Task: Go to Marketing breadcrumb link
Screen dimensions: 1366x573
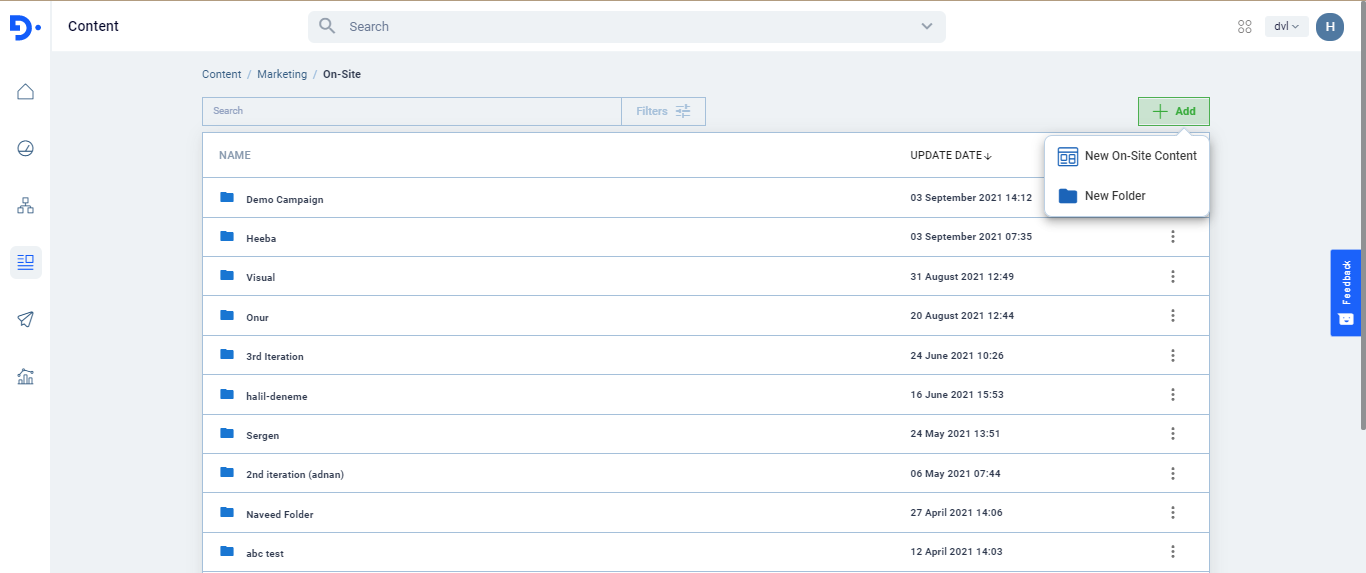Action: pyautogui.click(x=282, y=74)
